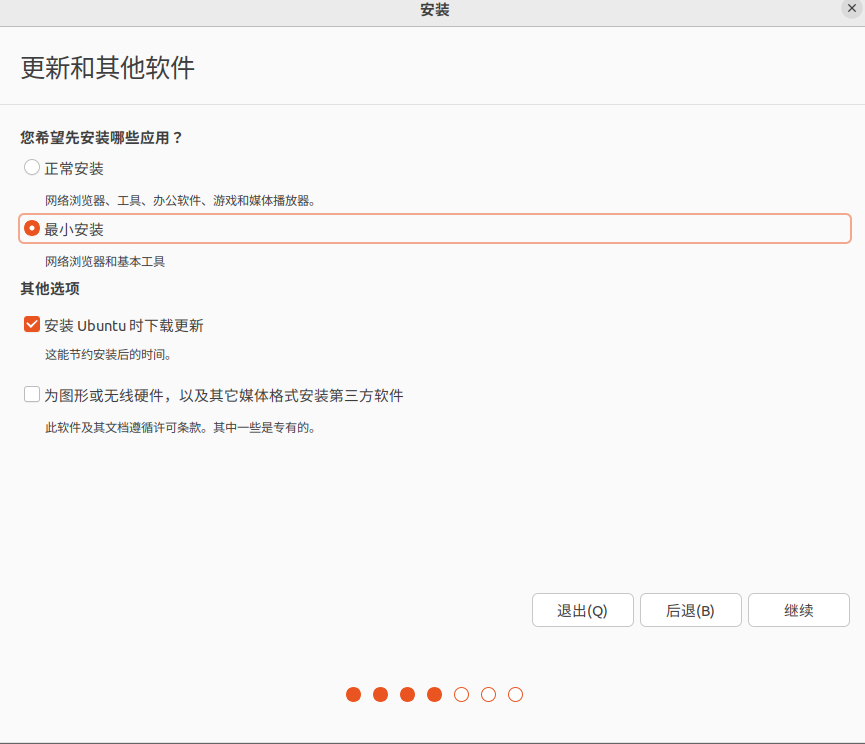Click the first filled progress dot

[x=354, y=694]
